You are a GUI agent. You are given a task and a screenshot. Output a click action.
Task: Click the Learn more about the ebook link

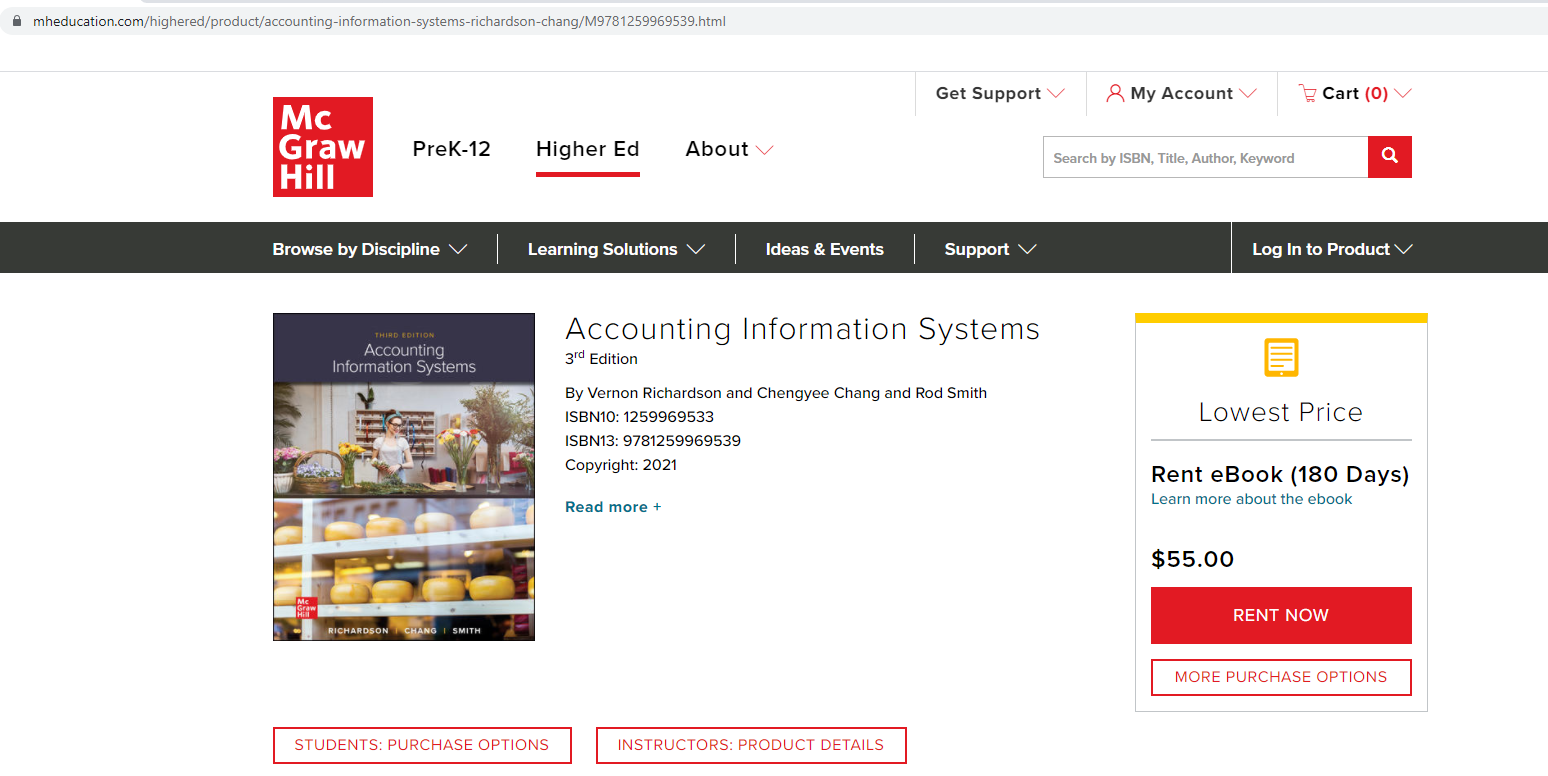(x=1251, y=498)
